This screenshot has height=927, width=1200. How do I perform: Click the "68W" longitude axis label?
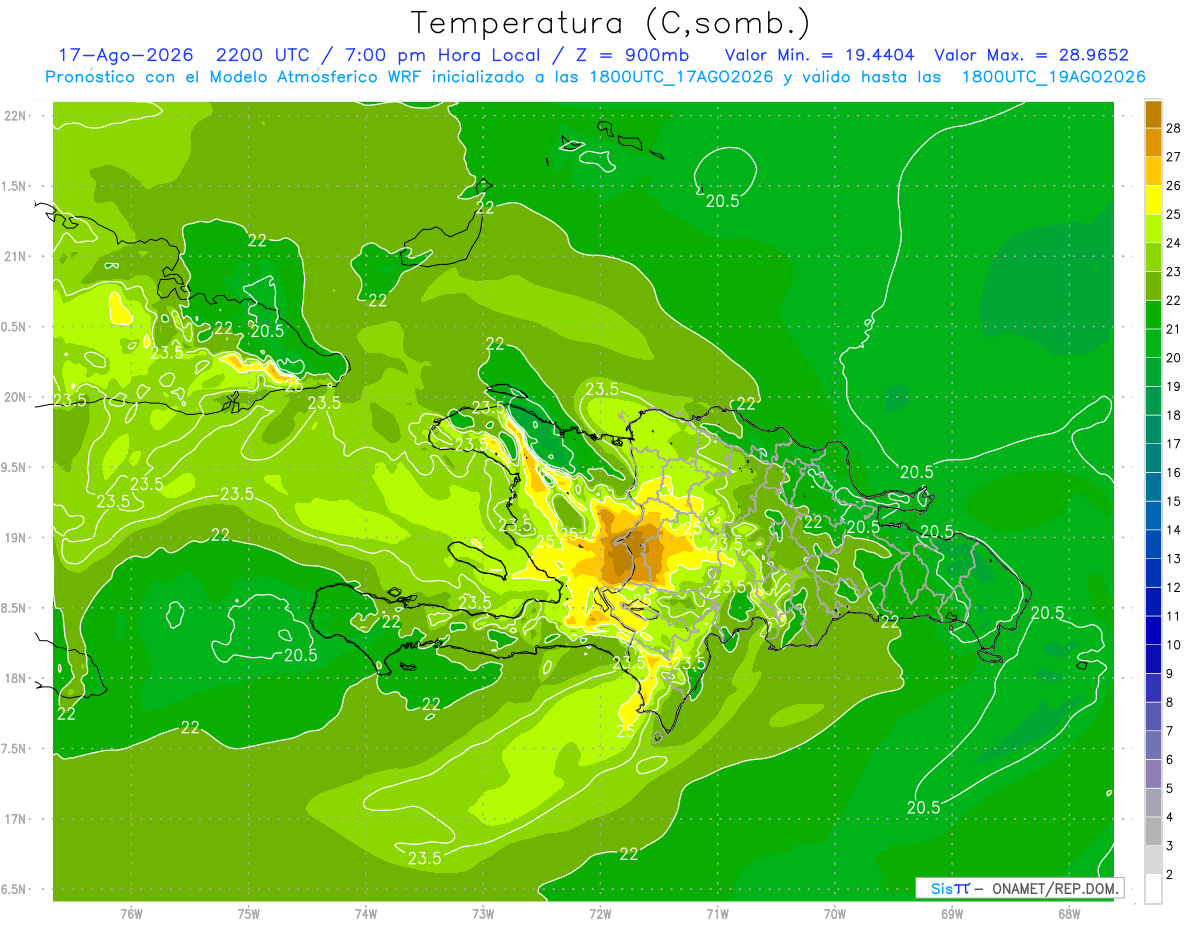[x=1069, y=914]
